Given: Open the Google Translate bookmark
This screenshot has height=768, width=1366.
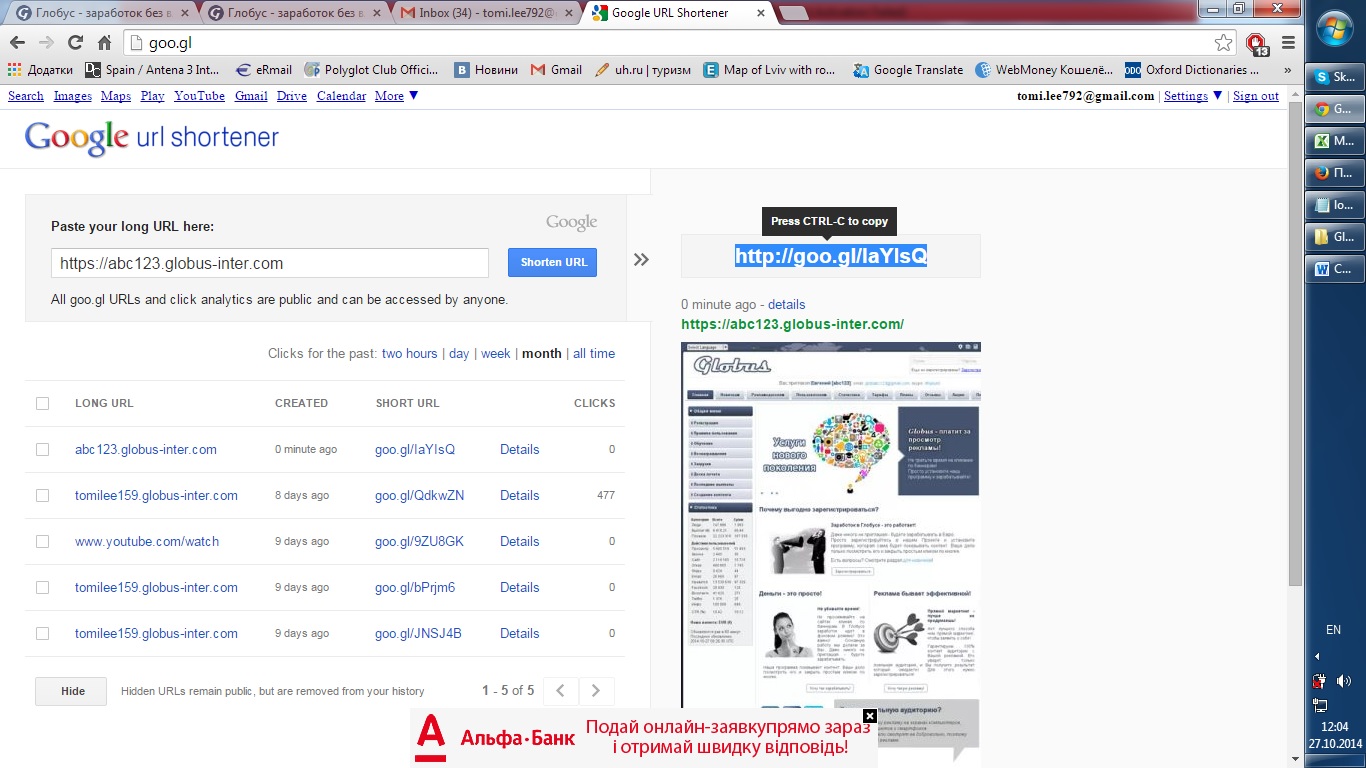Looking at the screenshot, I should coord(908,70).
